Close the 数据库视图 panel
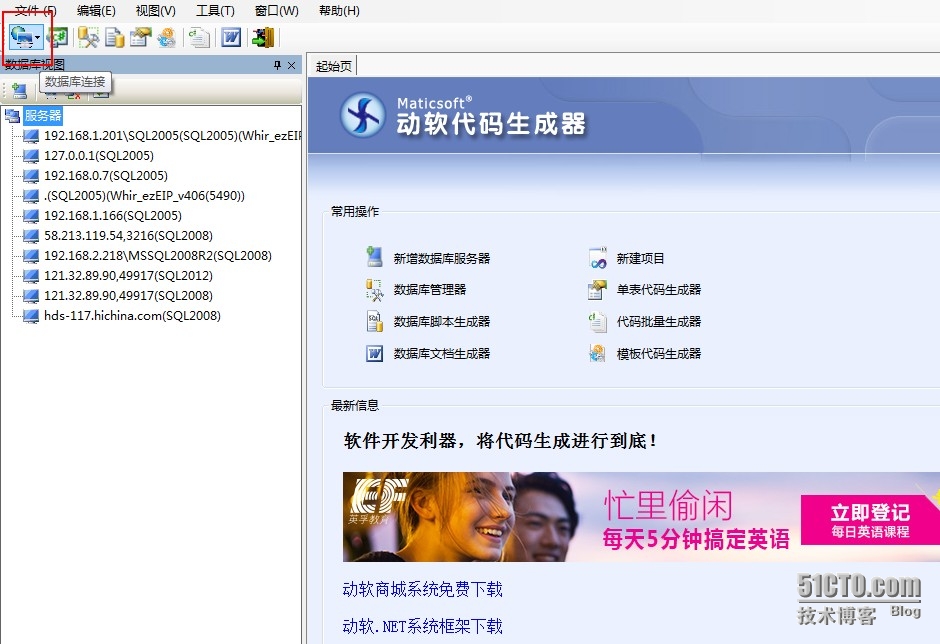 tap(291, 65)
